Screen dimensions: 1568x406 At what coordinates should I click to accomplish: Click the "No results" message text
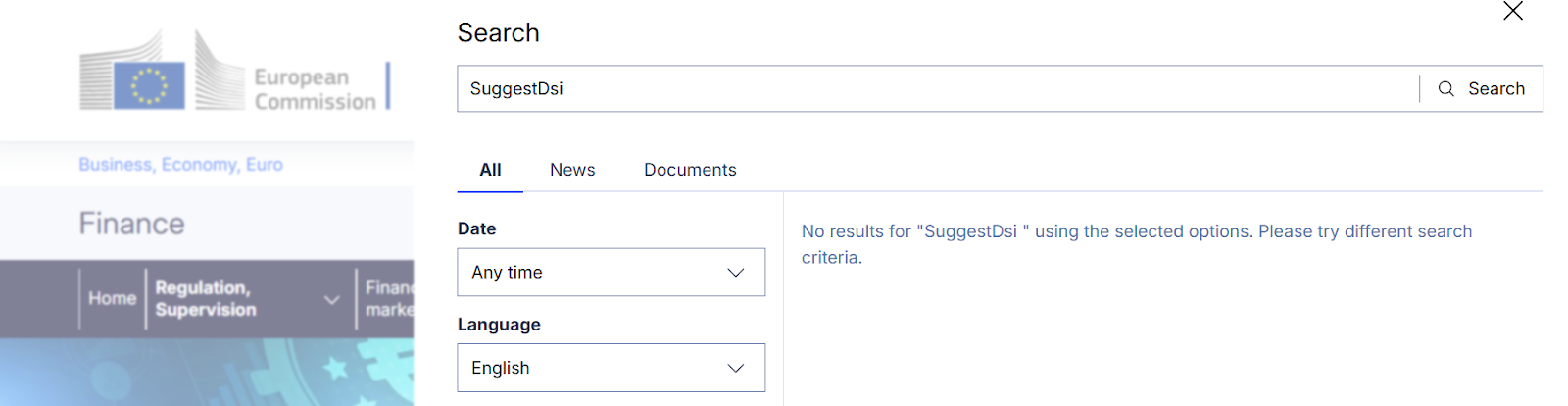tap(1137, 244)
